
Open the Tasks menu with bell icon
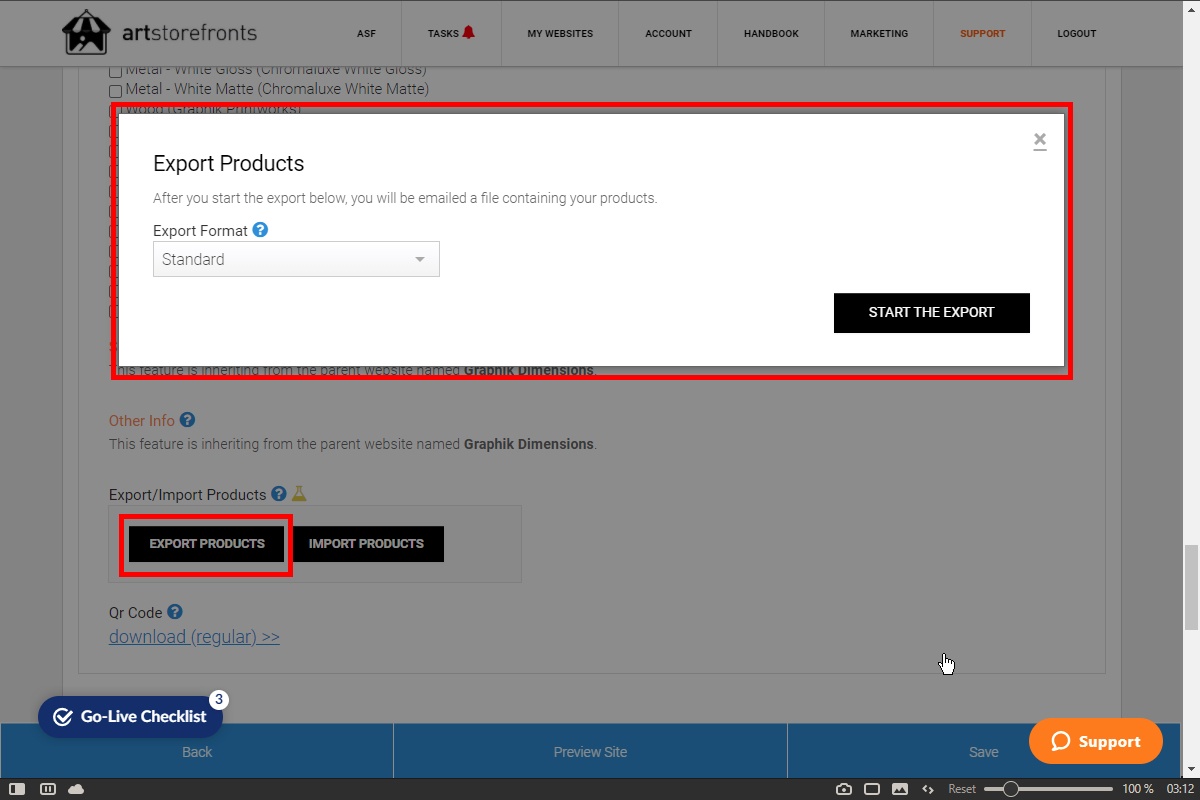[x=451, y=33]
